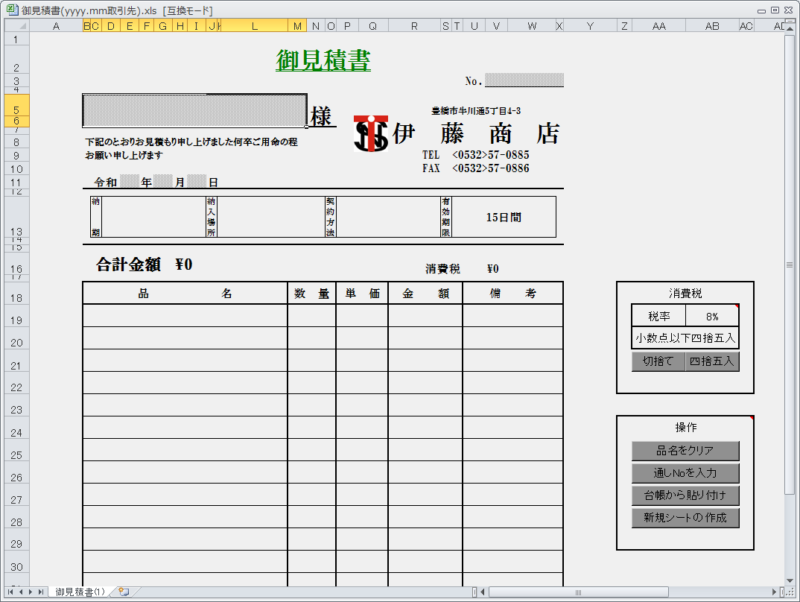
Task: Click the 契約方法 contract method field
Action: 388,217
